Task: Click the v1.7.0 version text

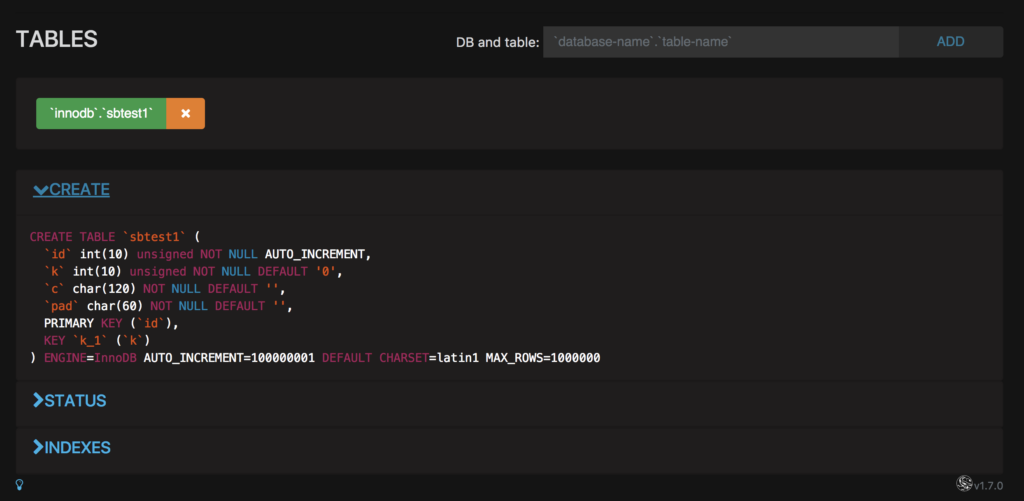Action: [x=988, y=485]
